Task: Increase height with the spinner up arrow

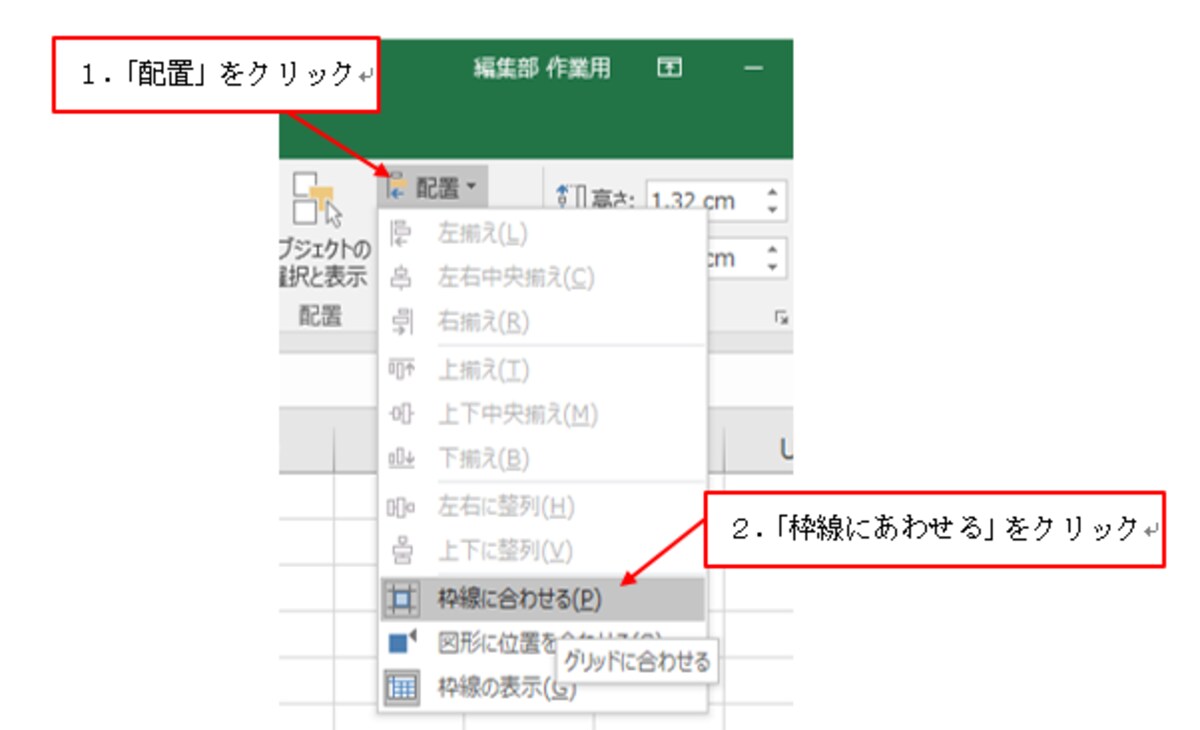Action: point(771,192)
